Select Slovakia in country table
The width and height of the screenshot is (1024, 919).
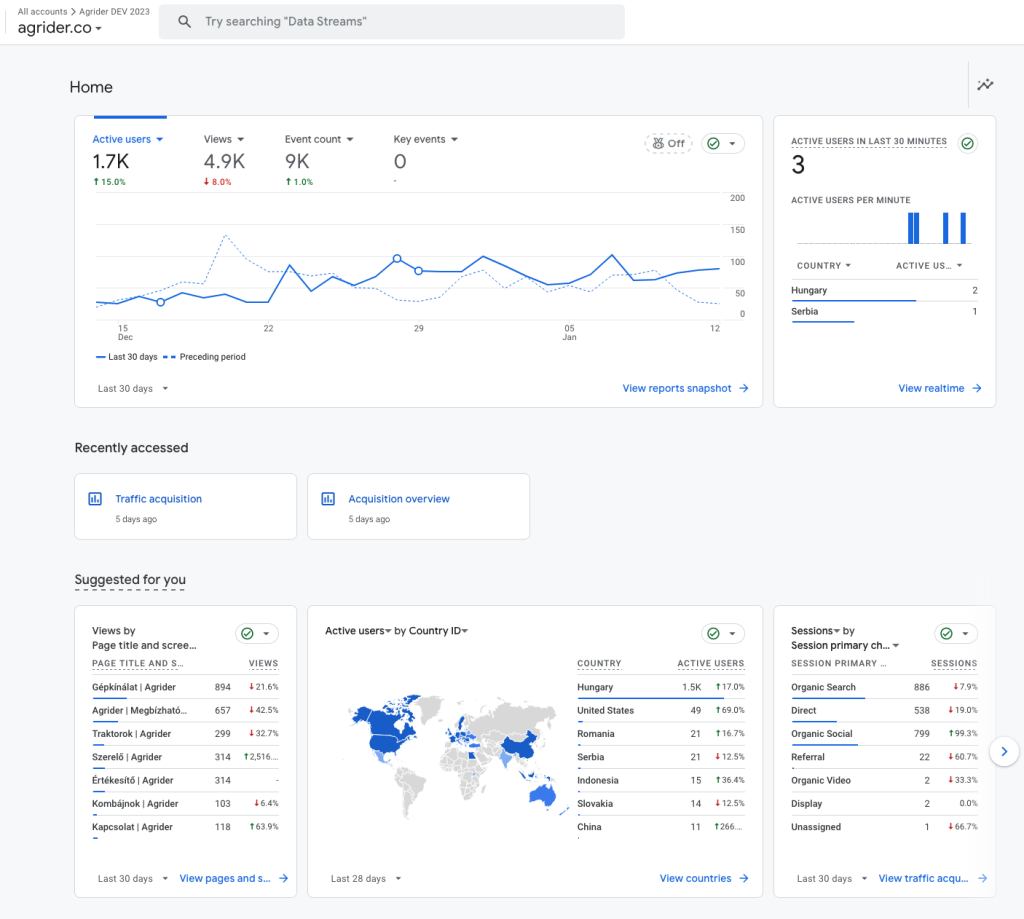point(661,803)
